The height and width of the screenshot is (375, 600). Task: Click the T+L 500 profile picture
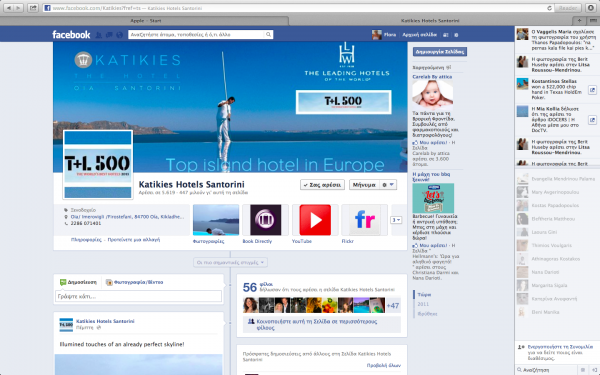[98, 165]
